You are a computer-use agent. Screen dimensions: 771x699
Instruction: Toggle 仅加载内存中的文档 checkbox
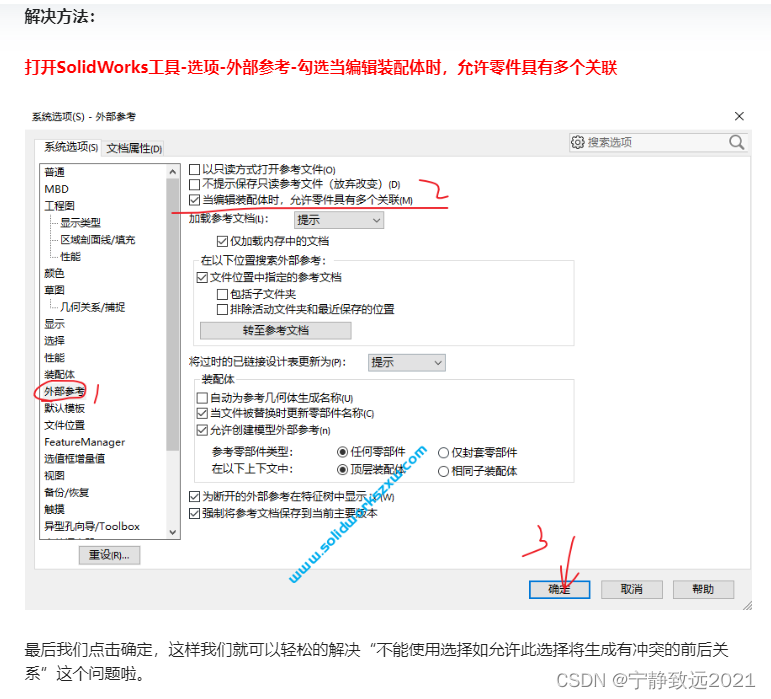(x=222, y=241)
